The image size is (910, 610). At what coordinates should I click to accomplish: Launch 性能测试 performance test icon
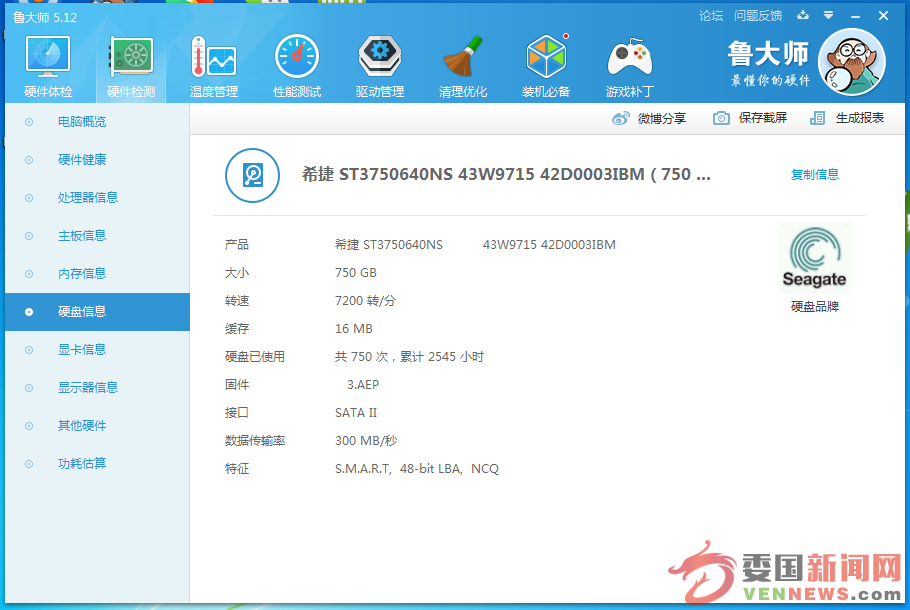[x=297, y=57]
